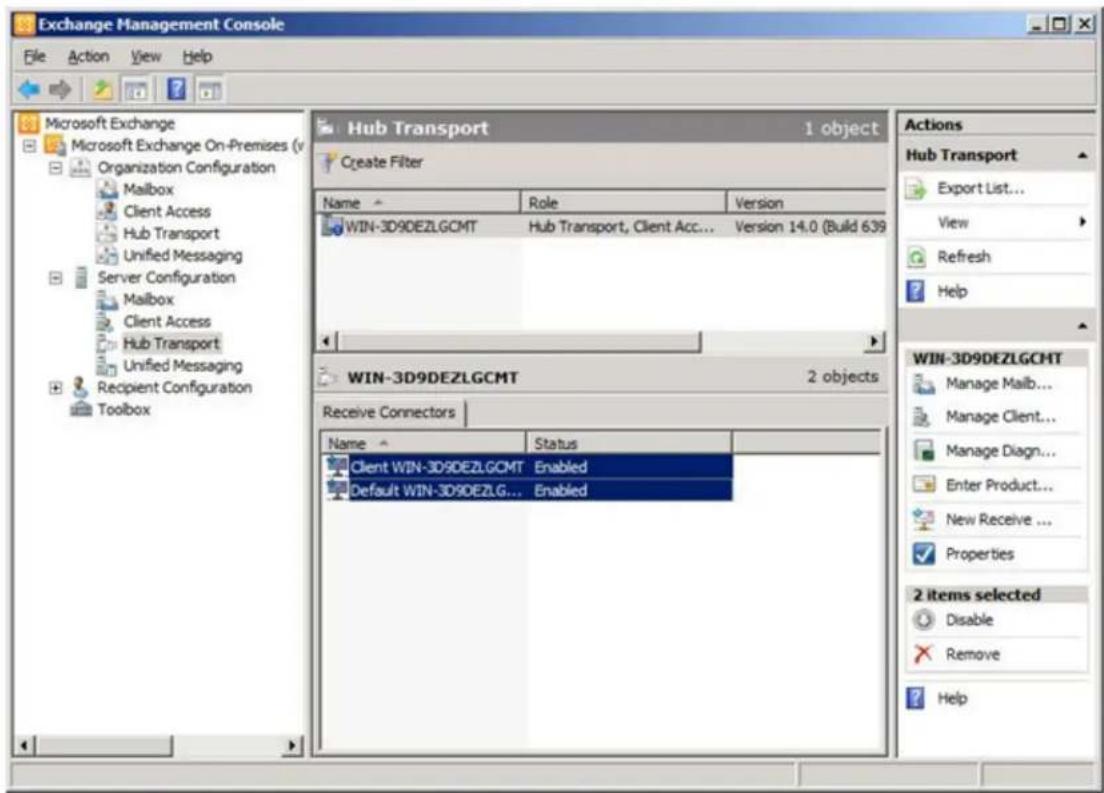Select the Default WIN-3D9DEZLG connector row
1104x793 pixels.
point(527,490)
